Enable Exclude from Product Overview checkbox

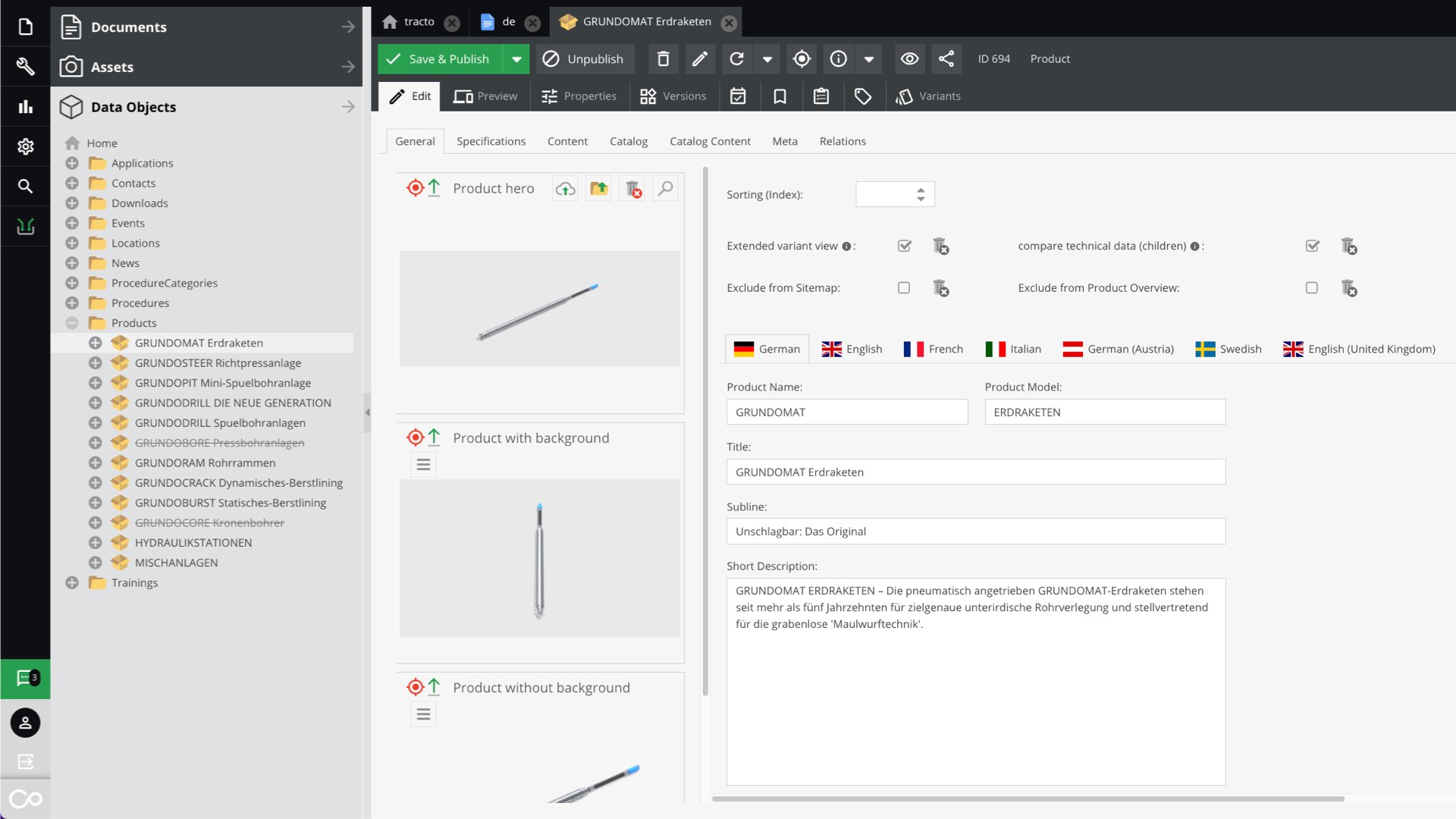point(1312,287)
